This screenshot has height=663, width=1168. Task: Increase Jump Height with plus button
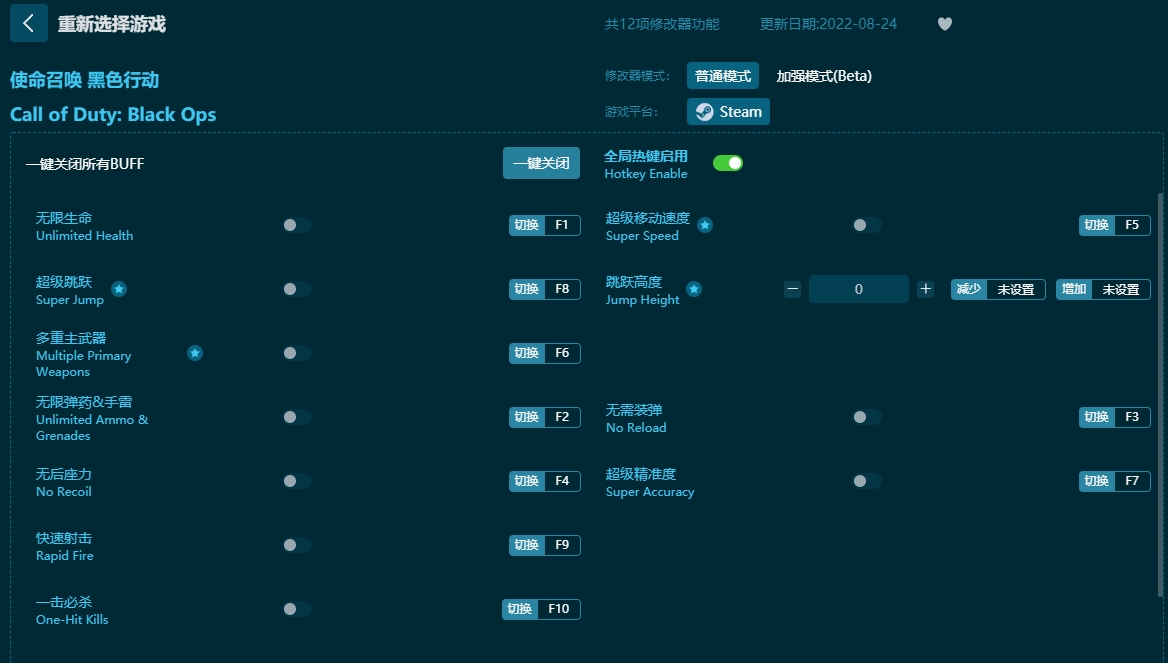pyautogui.click(x=925, y=289)
